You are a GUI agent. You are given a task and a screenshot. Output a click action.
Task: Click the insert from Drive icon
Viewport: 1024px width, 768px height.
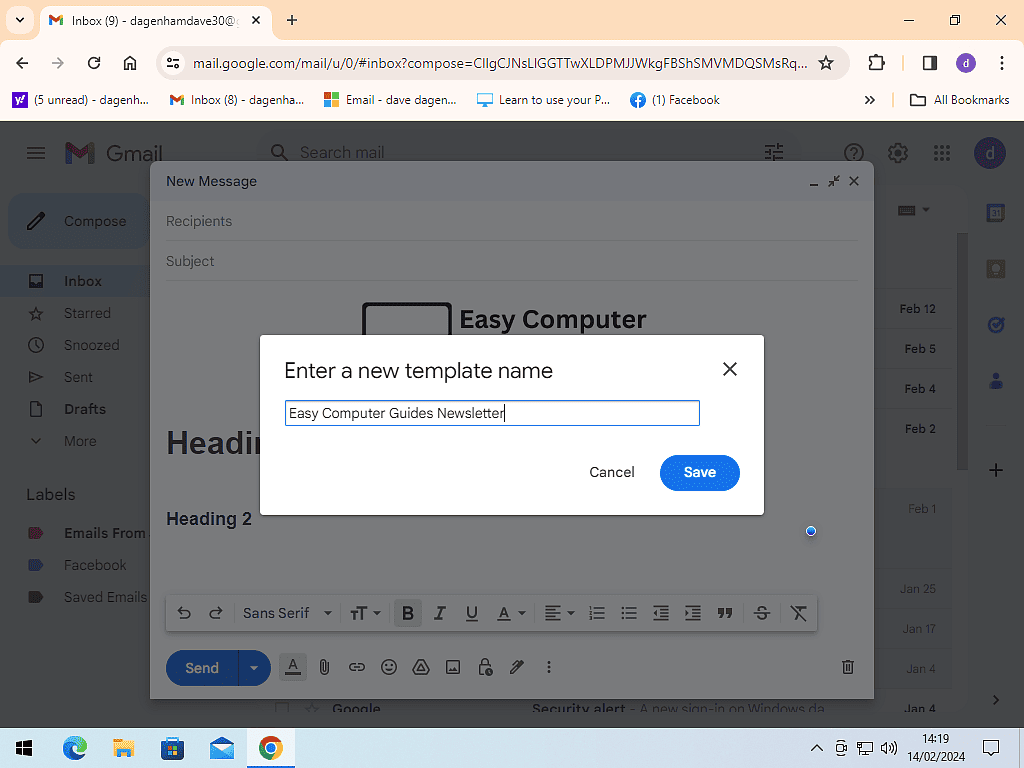point(421,667)
